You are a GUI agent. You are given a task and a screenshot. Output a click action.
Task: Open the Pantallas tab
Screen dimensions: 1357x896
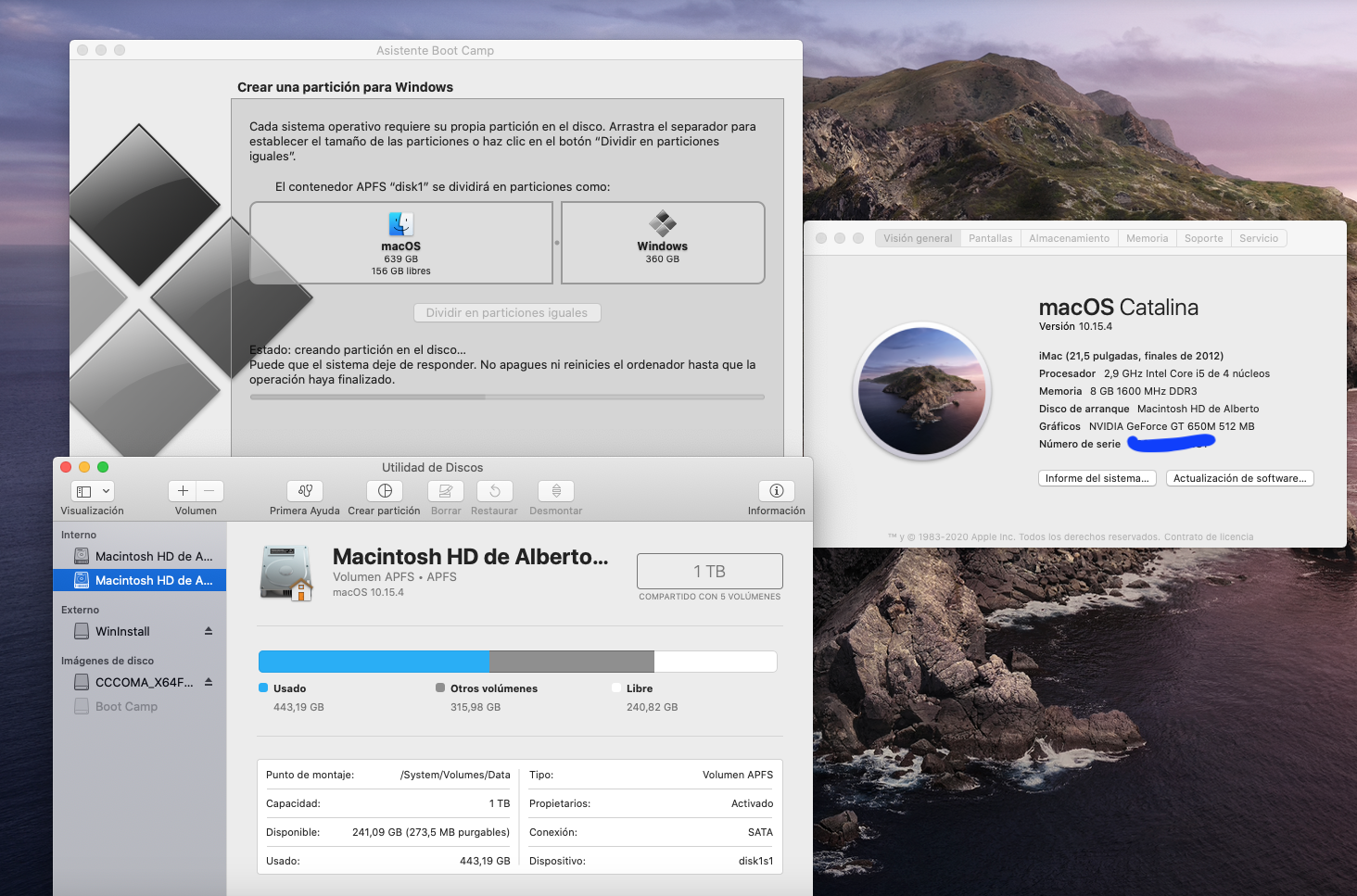tap(991, 238)
